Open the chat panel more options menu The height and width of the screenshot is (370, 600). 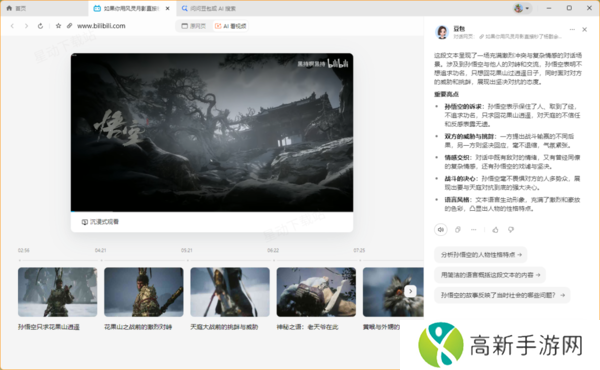(x=572, y=29)
